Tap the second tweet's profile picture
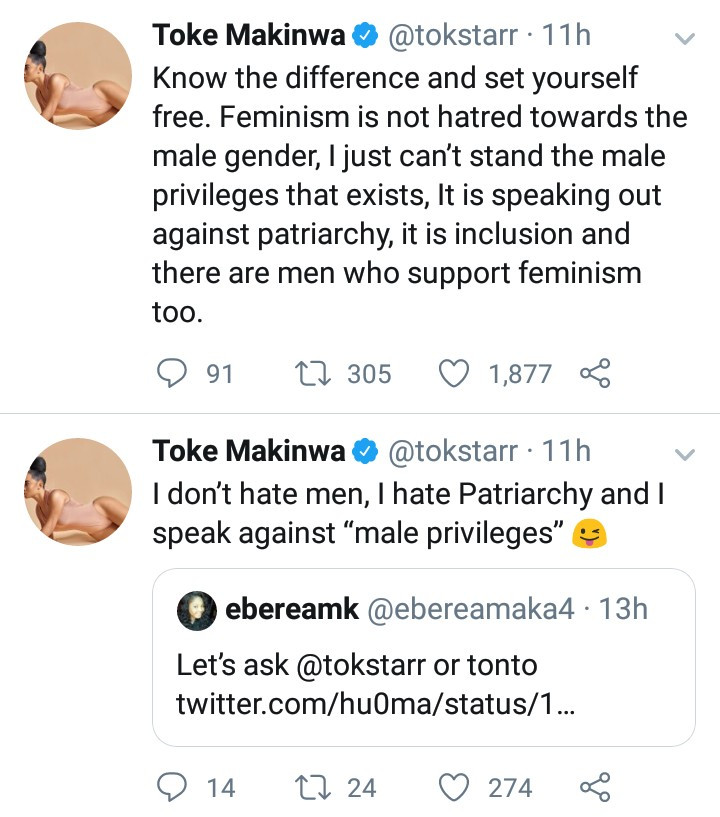Image resolution: width=720 pixels, height=817 pixels. point(77,491)
